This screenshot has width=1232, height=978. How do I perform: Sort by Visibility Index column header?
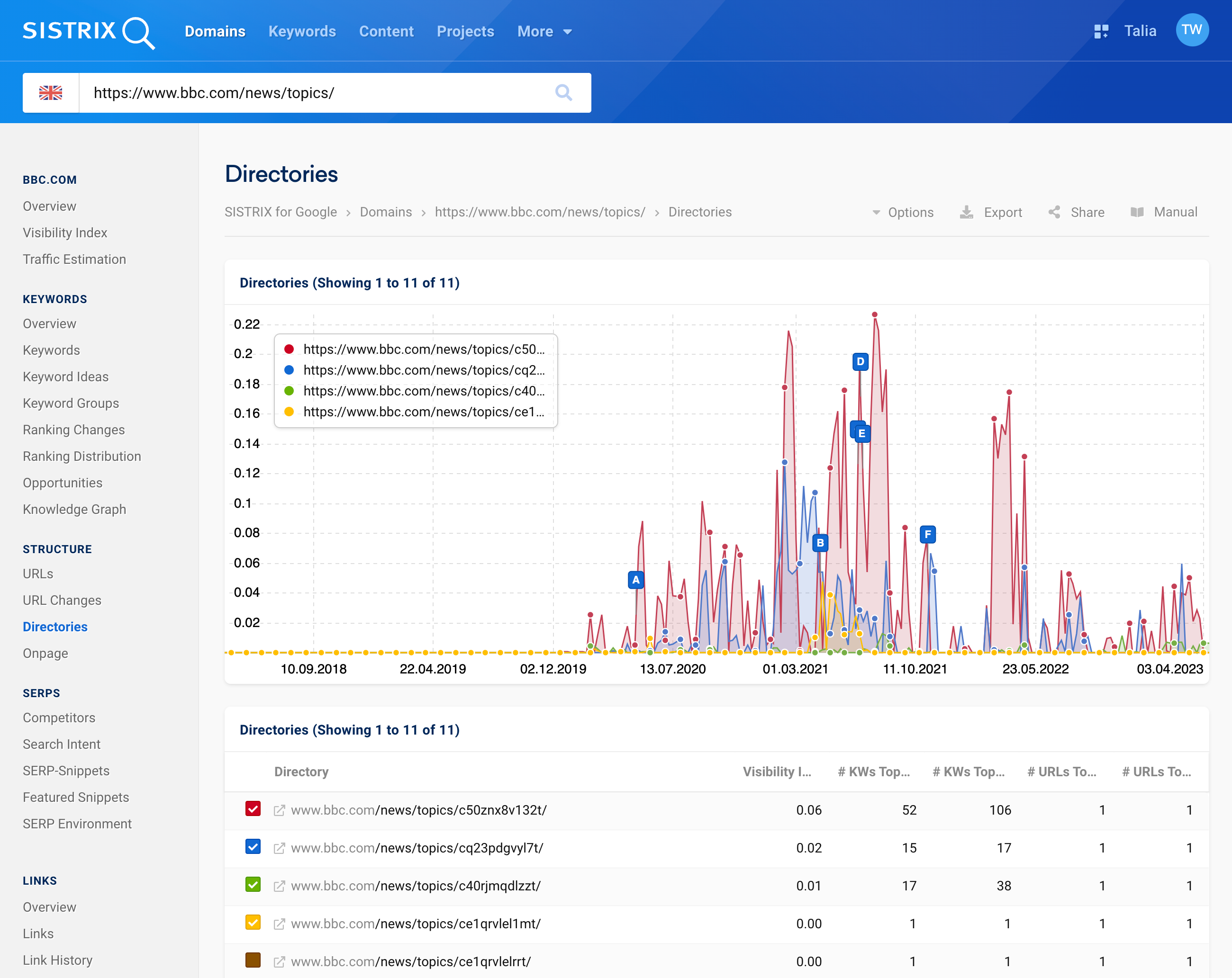click(x=777, y=772)
